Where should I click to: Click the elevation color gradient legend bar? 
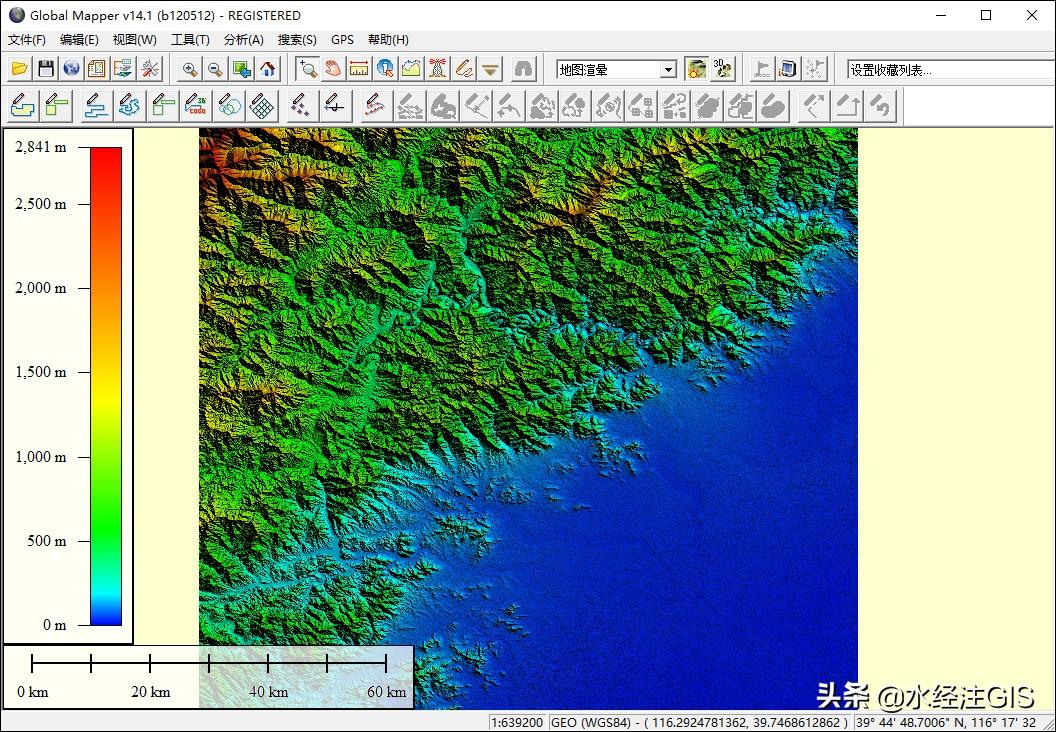(106, 386)
